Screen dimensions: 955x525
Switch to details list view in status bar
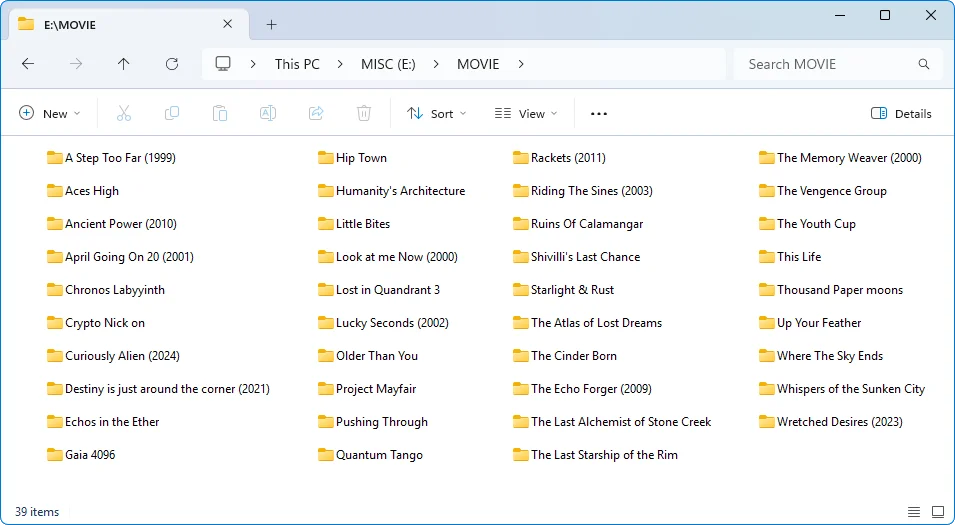tap(914, 512)
